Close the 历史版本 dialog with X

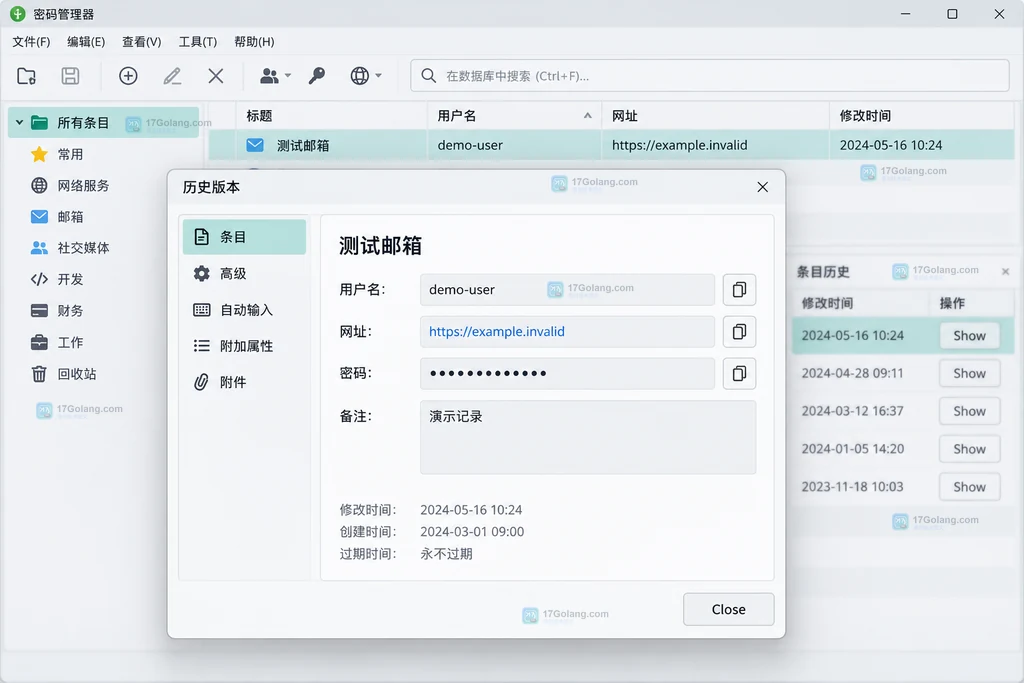pyautogui.click(x=762, y=187)
